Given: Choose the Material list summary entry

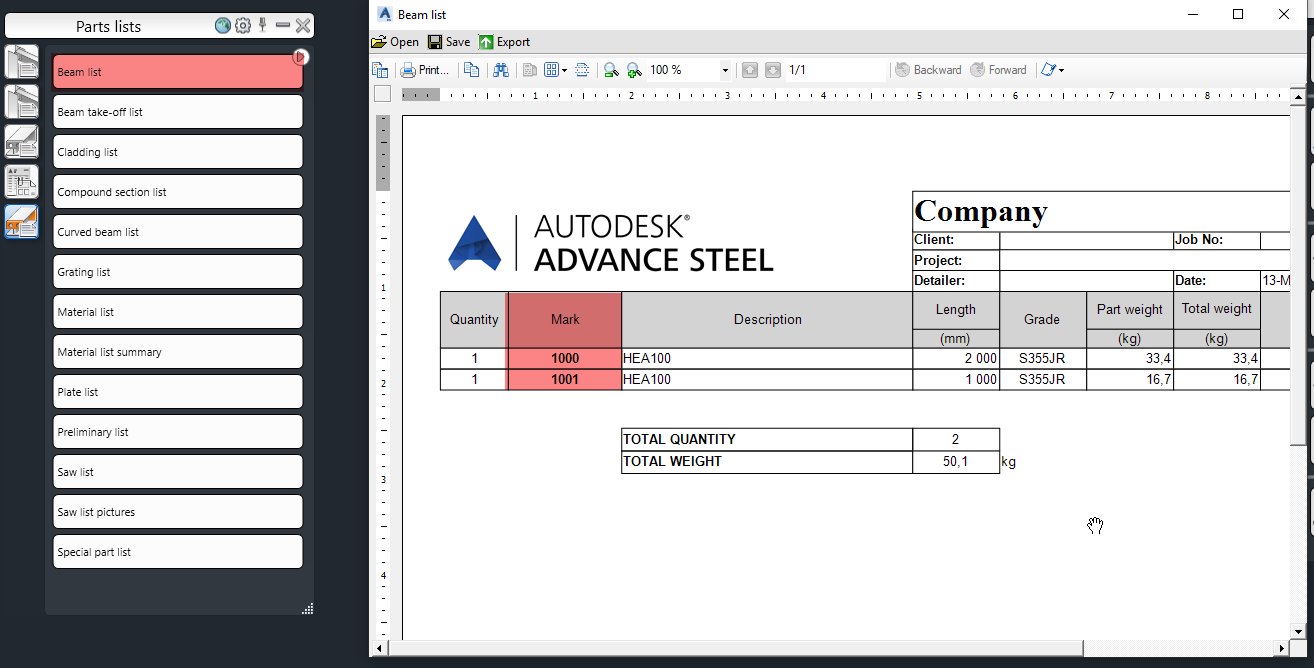Looking at the screenshot, I should (x=177, y=351).
